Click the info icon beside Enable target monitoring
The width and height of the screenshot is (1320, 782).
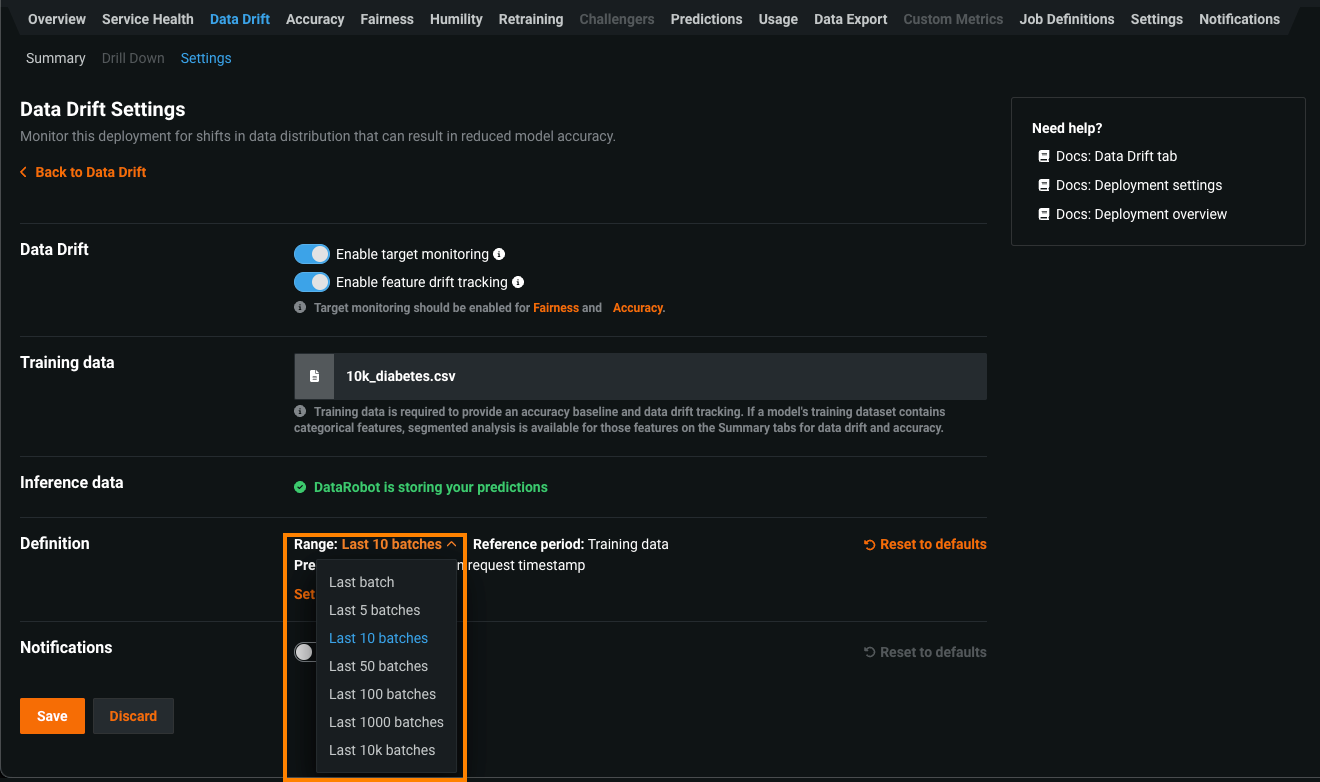(499, 254)
